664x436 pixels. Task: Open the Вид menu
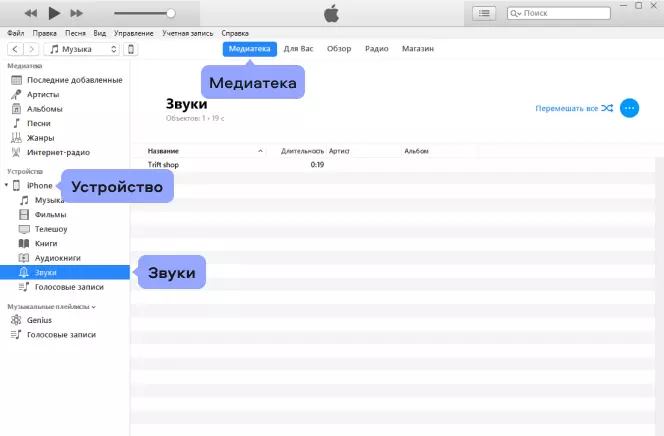(100, 33)
